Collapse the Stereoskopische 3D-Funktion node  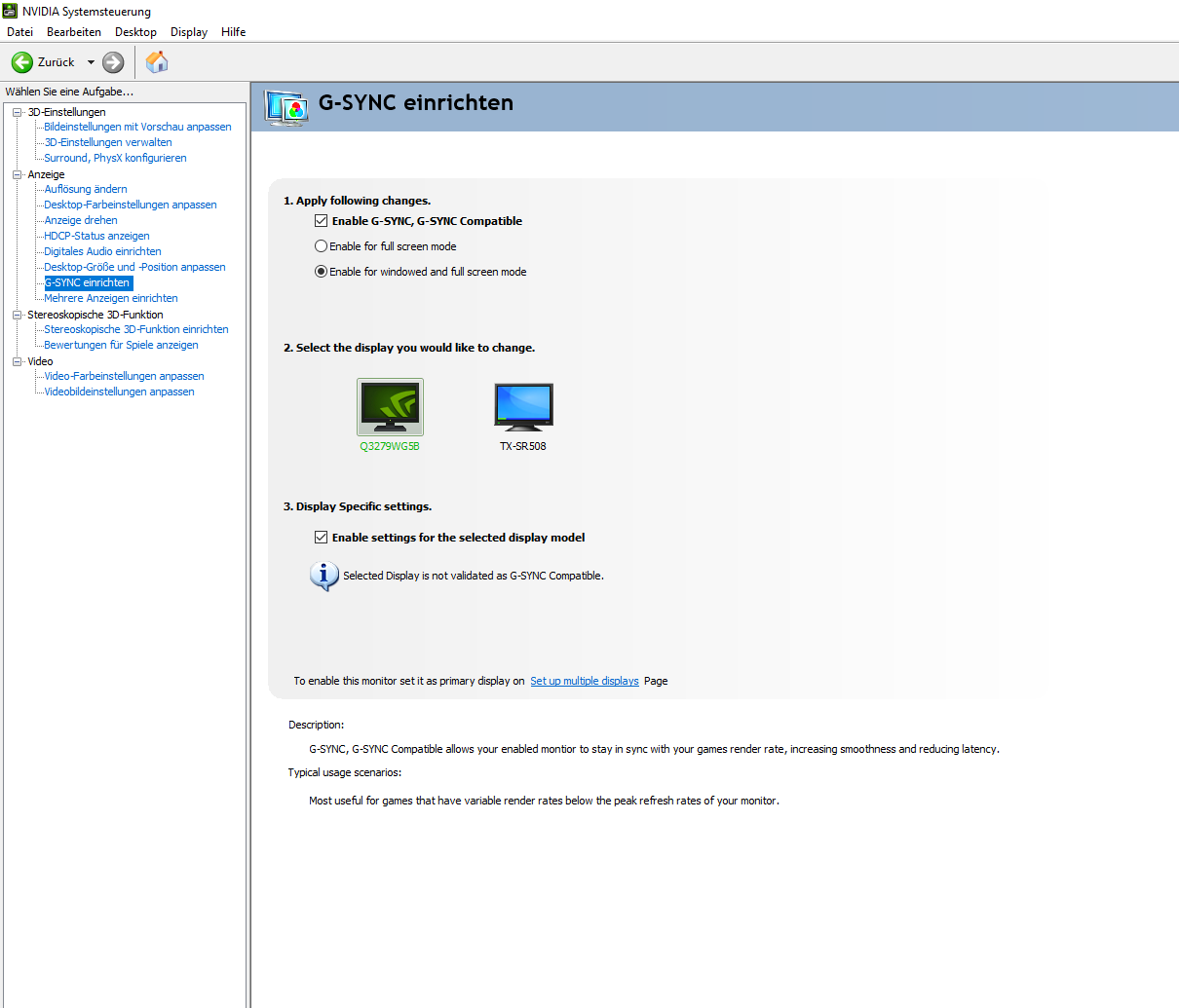(x=17, y=315)
